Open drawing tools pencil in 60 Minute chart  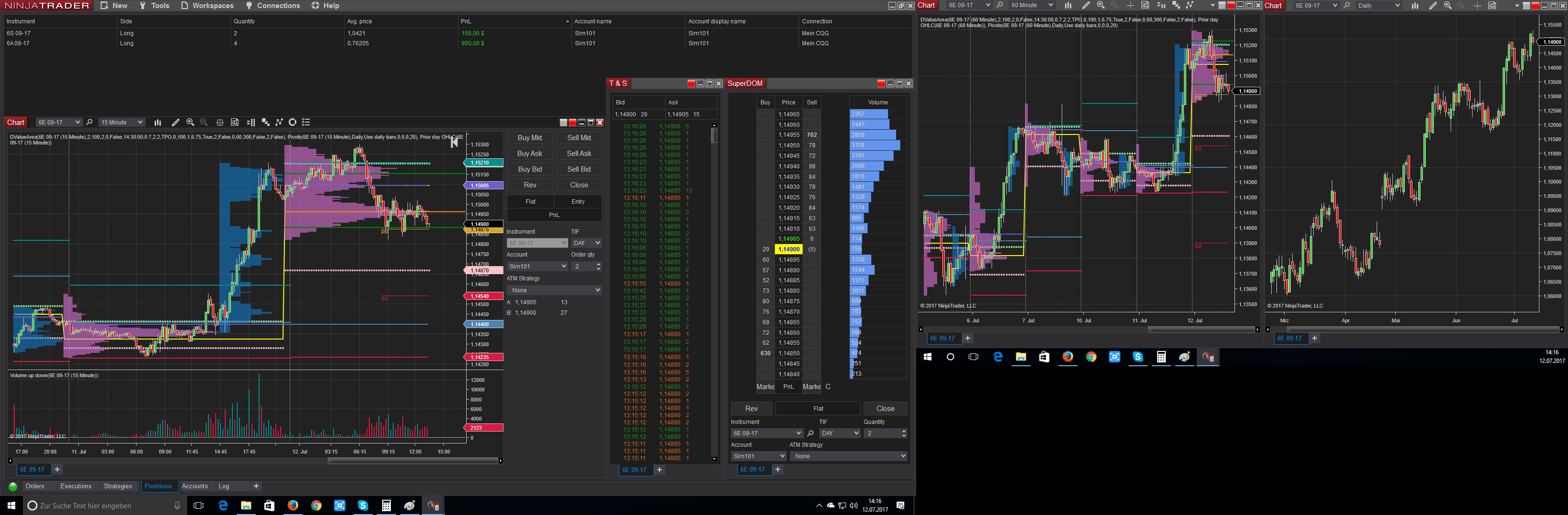click(1086, 5)
